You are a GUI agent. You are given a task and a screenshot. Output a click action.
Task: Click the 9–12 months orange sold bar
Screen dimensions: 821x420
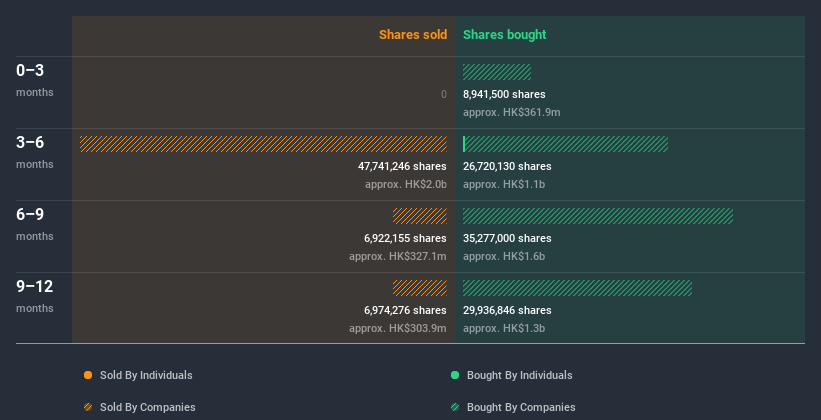(x=420, y=288)
